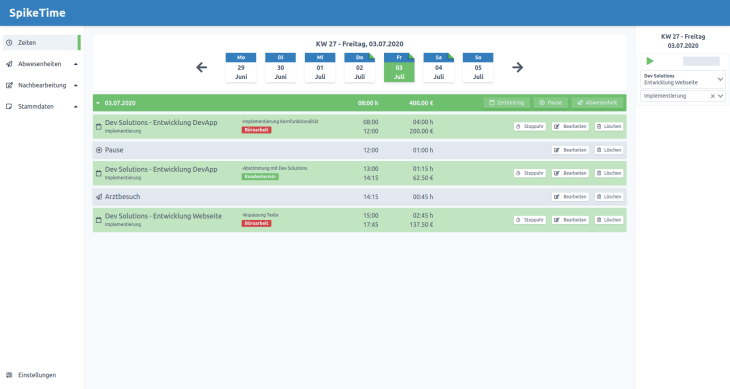Click the timer display field beside play
730x389 pixels.
pos(701,61)
